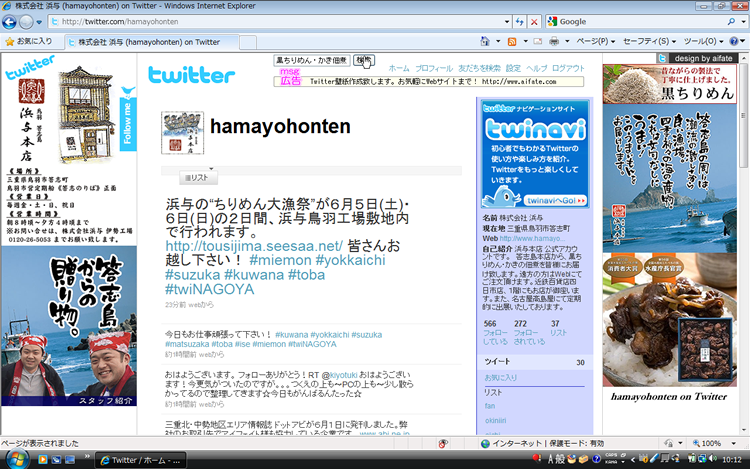Click the orange RSS feeds icon
Image resolution: width=750 pixels, height=469 pixels.
[512, 42]
